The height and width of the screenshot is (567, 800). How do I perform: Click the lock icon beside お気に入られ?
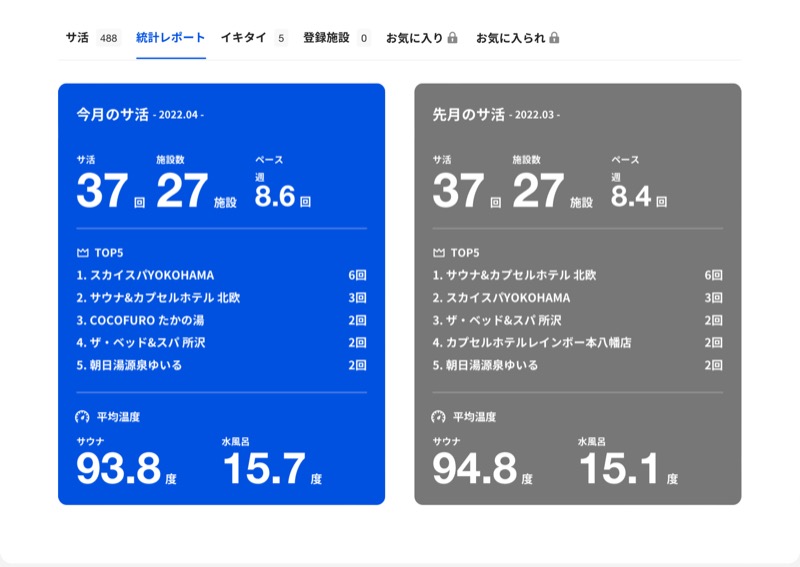tap(554, 38)
